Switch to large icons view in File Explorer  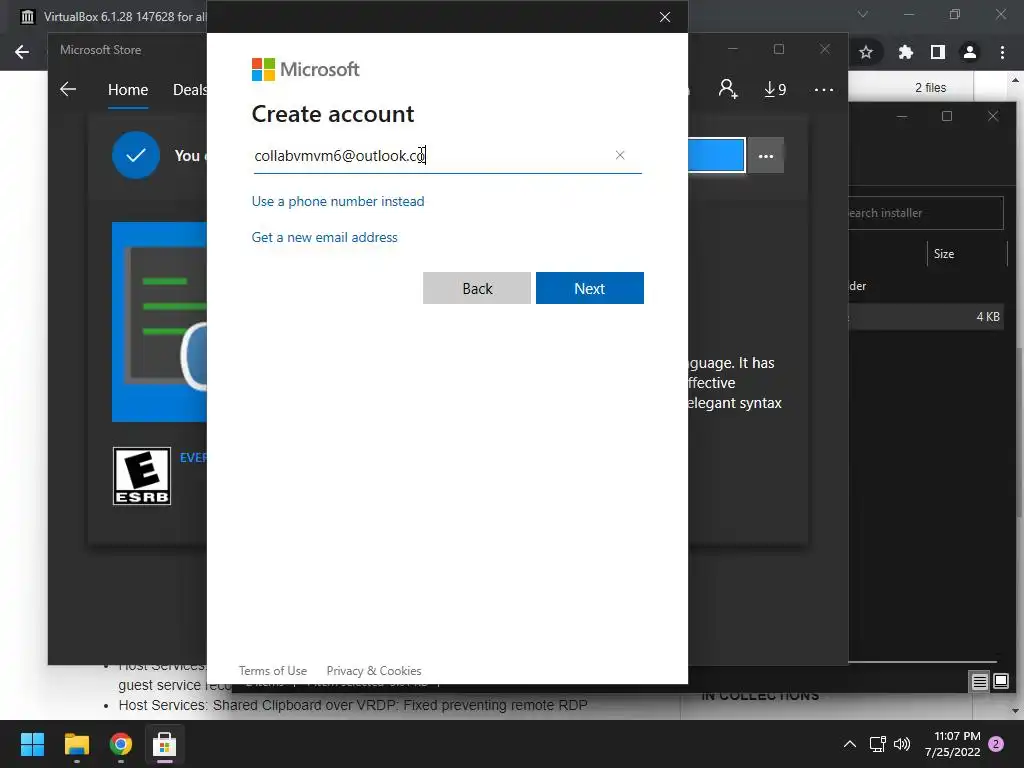pyautogui.click(x=1000, y=682)
